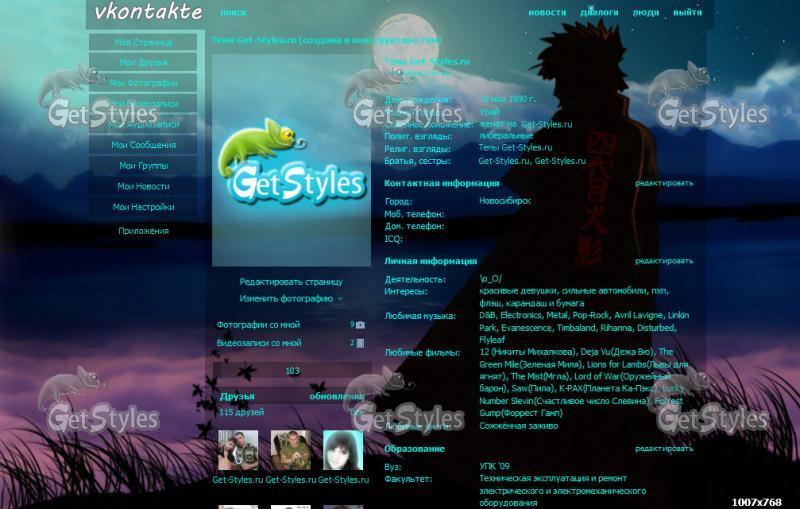Screen dimensions: 800x509
Task: Click the \o_O/ activity link
Action: 490,279
